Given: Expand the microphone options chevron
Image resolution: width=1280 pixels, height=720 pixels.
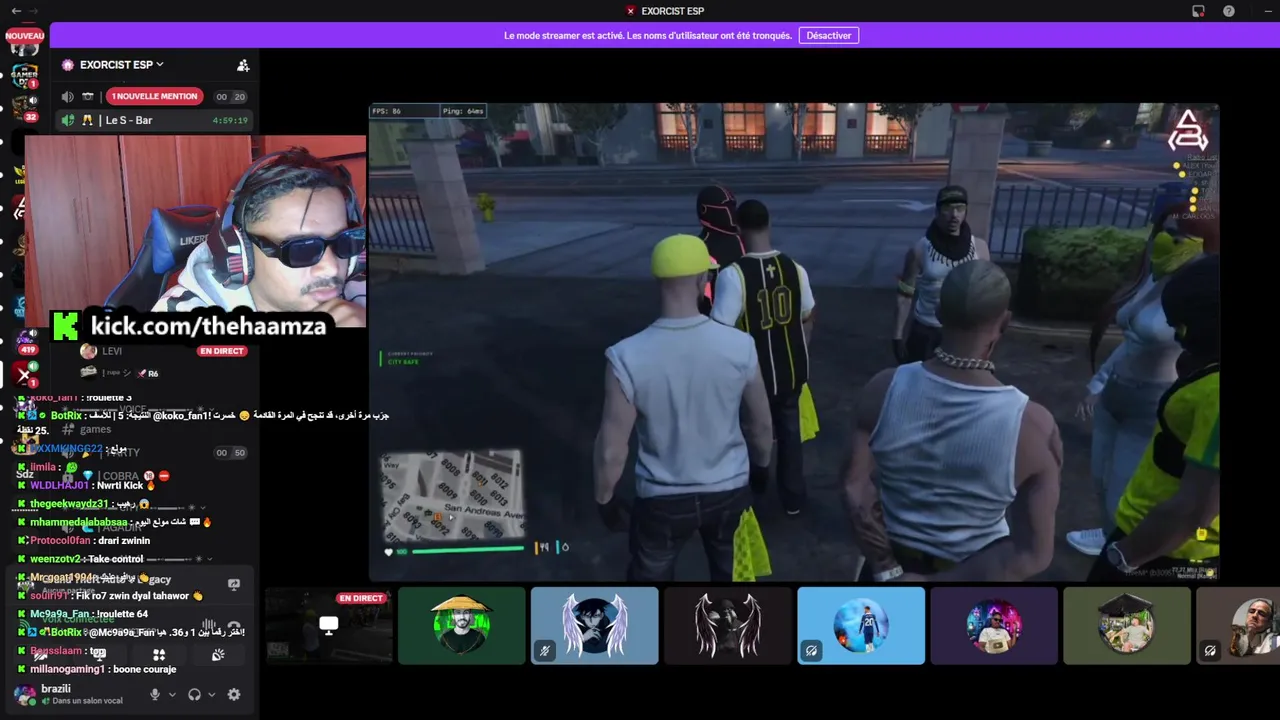Looking at the screenshot, I should coord(172,694).
